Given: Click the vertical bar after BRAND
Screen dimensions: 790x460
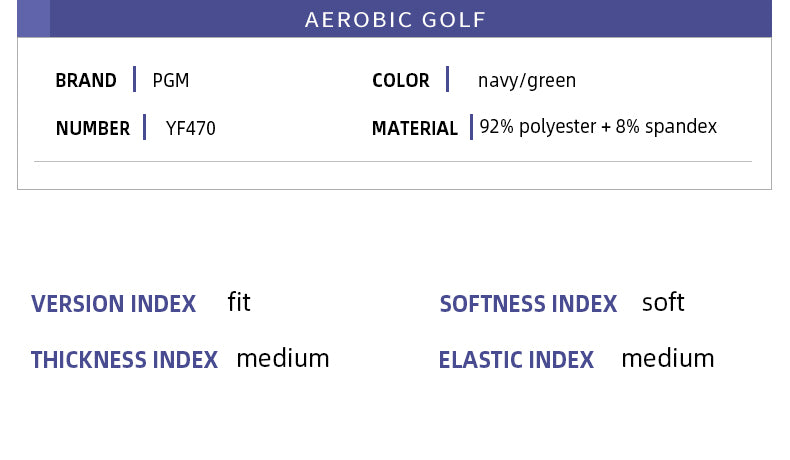Looking at the screenshot, I should click(x=135, y=80).
